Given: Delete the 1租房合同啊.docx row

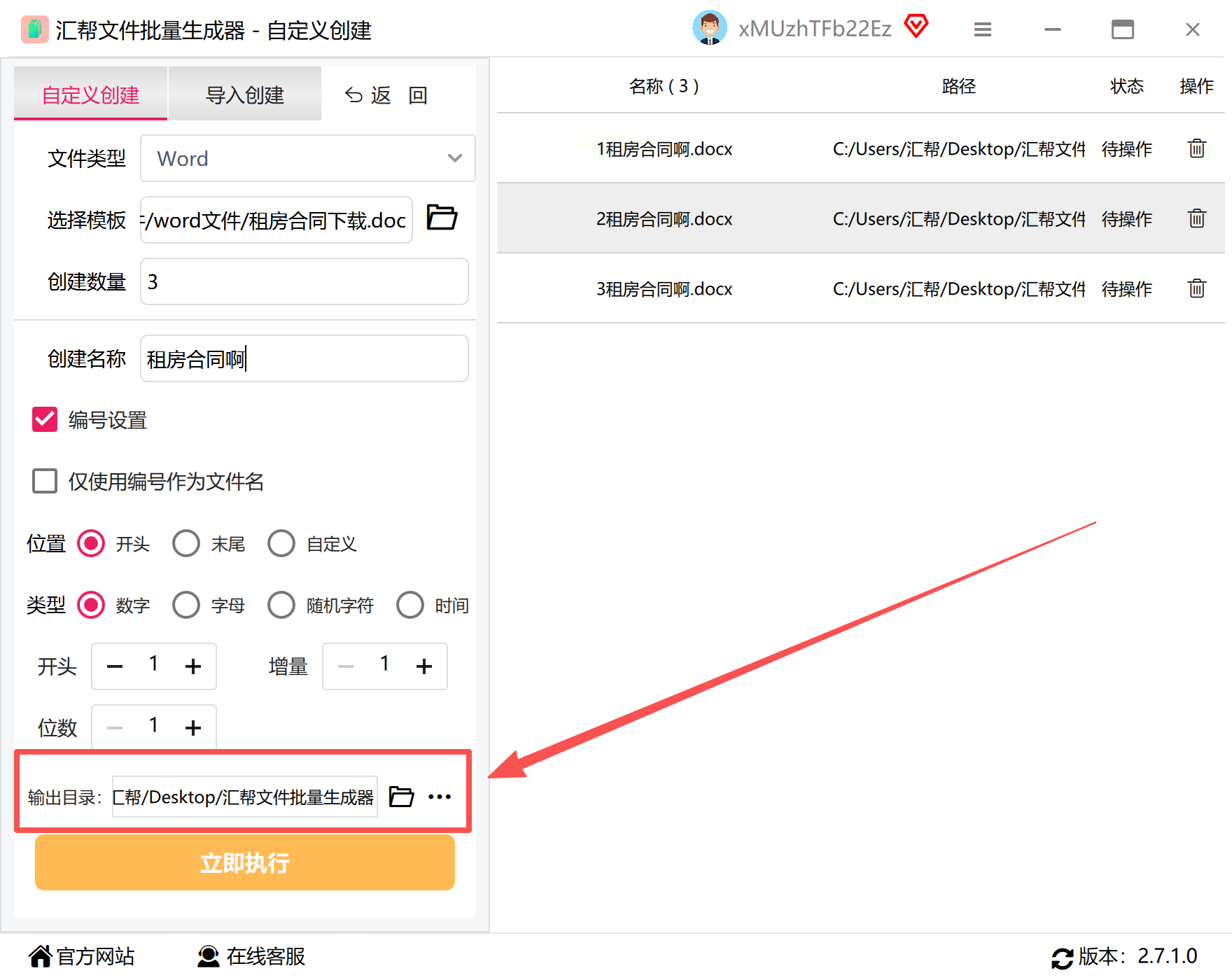Looking at the screenshot, I should [1197, 148].
